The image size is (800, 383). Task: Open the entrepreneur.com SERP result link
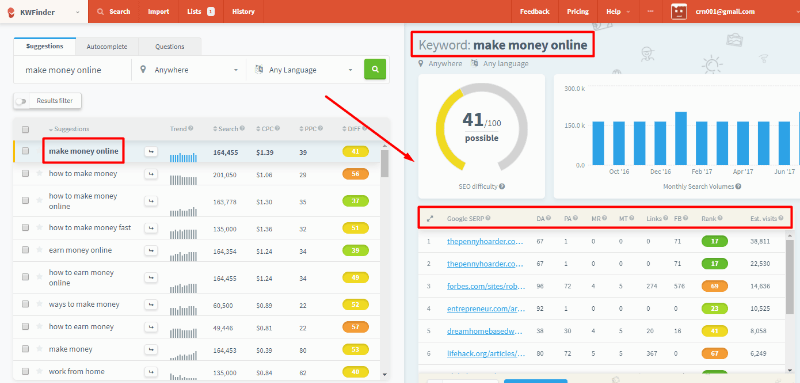coord(485,309)
